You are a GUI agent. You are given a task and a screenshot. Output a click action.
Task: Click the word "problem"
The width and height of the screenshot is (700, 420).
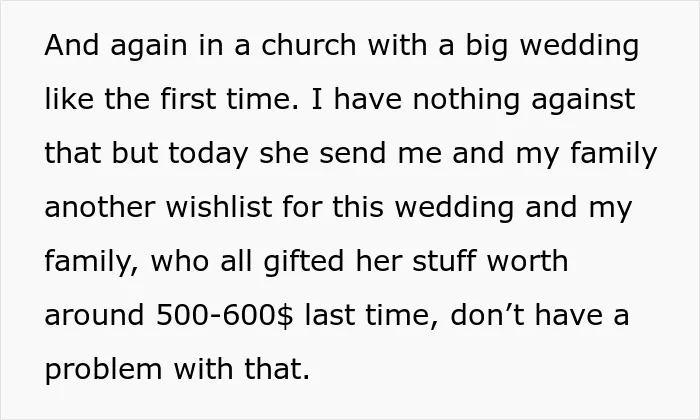coord(103,371)
